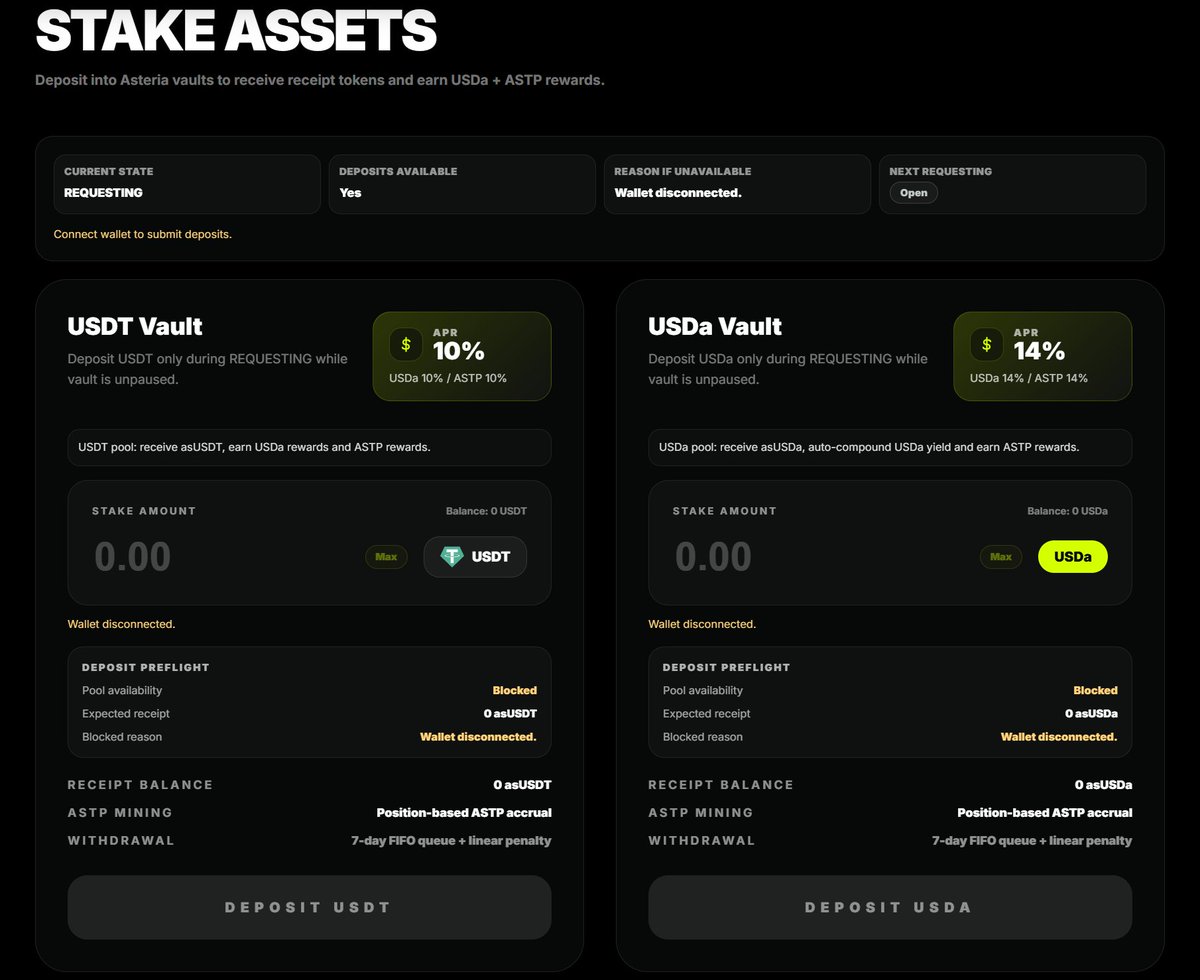Focus the USDa stake amount 0.00 field
Screen dimensions: 1200x980
714,557
